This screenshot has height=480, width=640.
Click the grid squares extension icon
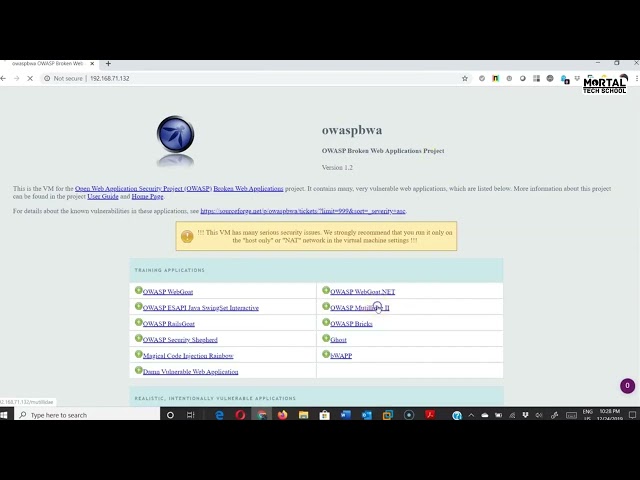536,78
